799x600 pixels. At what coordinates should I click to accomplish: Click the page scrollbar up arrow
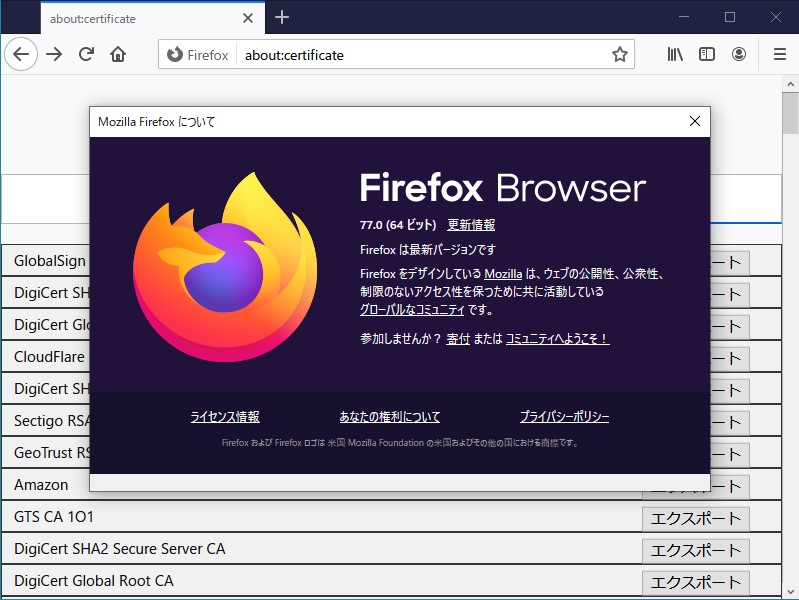click(790, 84)
